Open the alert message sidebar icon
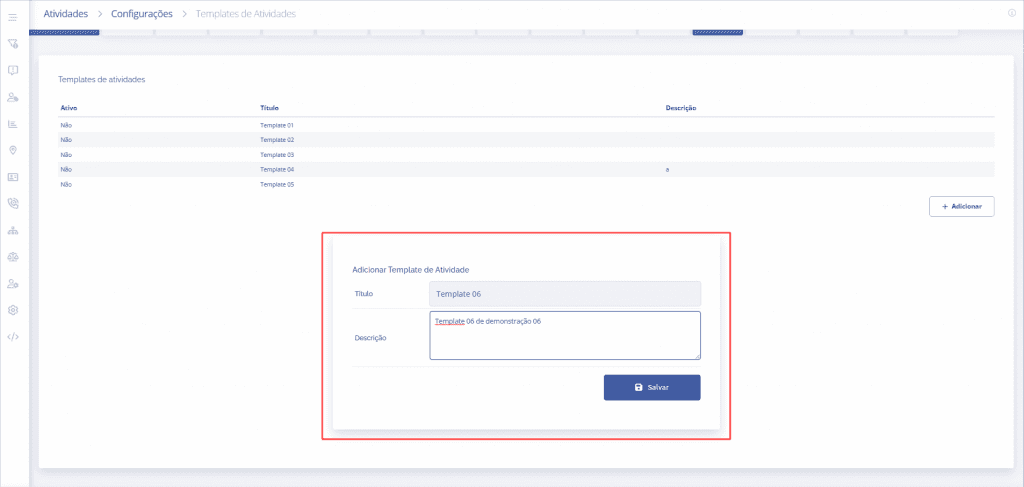Image resolution: width=1024 pixels, height=487 pixels. click(12, 70)
